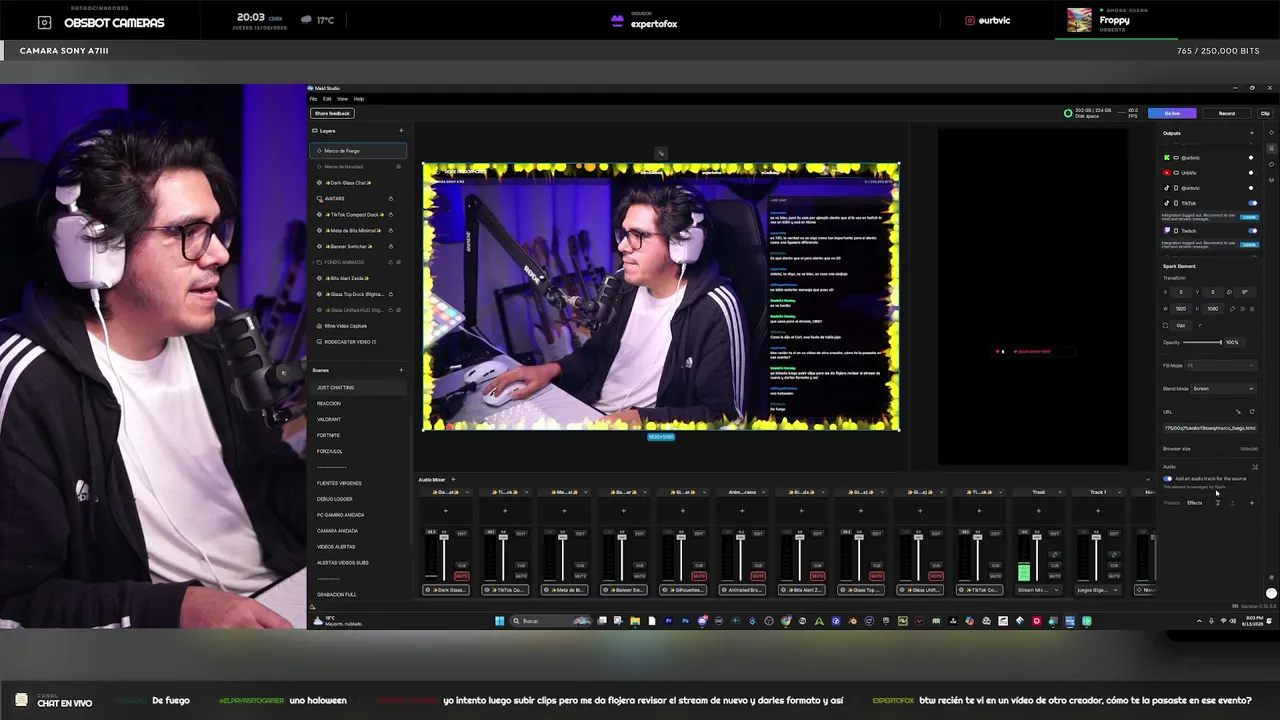Reload the browser URL with the refresh icon
The height and width of the screenshot is (720, 1280).
tap(1252, 412)
